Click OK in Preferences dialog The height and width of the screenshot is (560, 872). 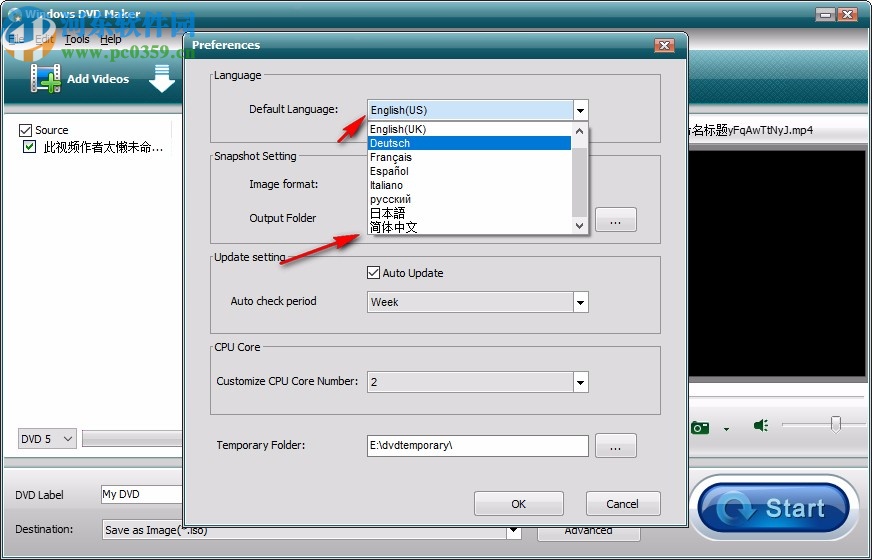518,504
